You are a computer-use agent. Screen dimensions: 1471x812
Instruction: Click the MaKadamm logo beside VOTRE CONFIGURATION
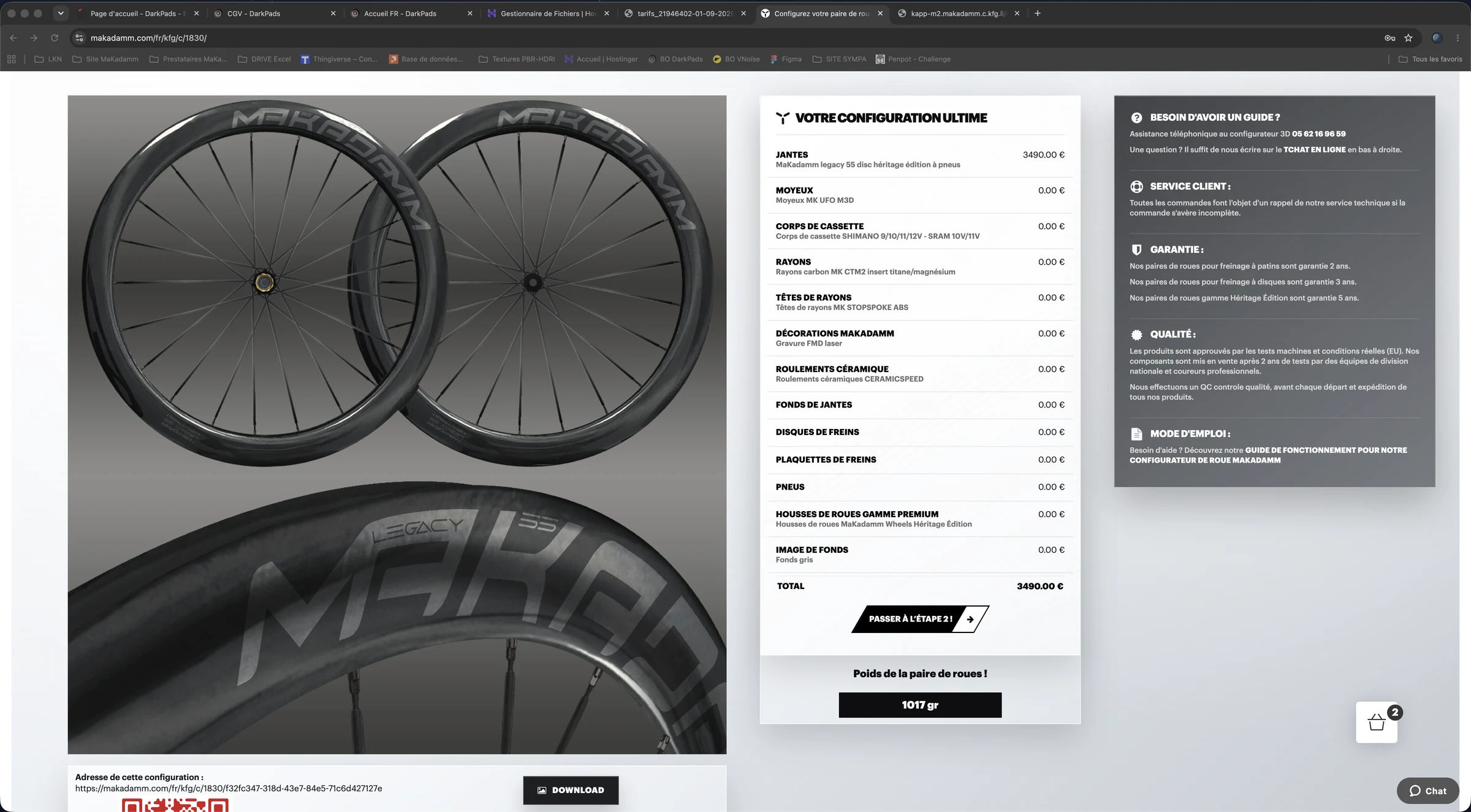click(783, 118)
